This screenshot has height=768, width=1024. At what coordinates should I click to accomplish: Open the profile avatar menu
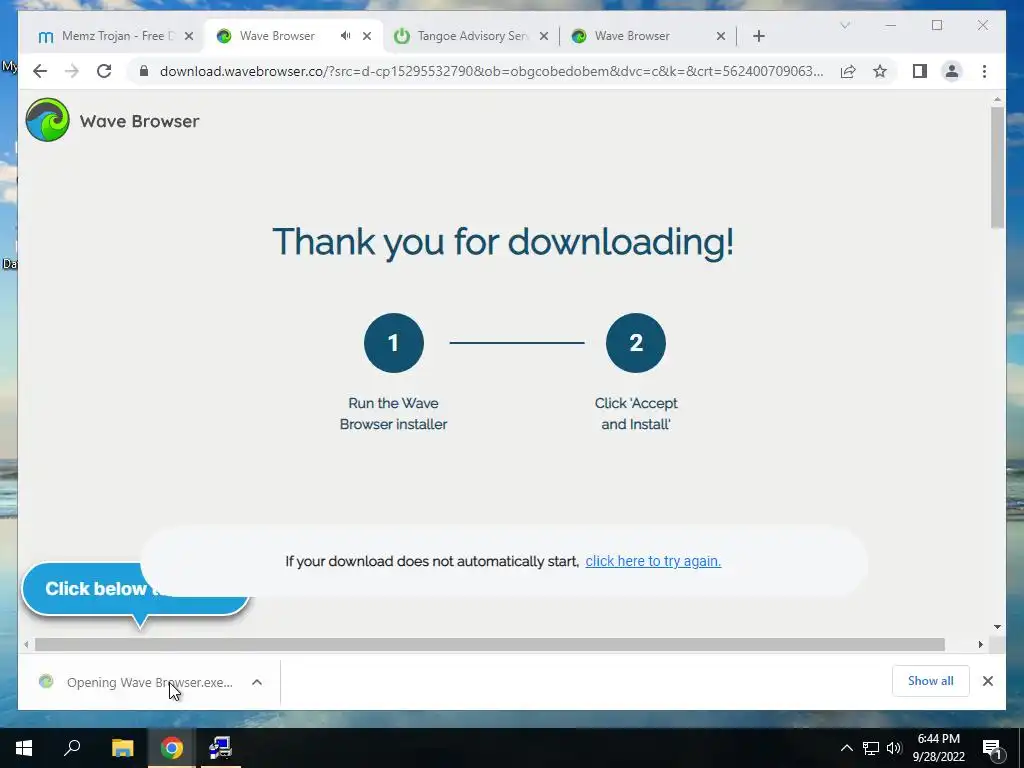[x=952, y=71]
